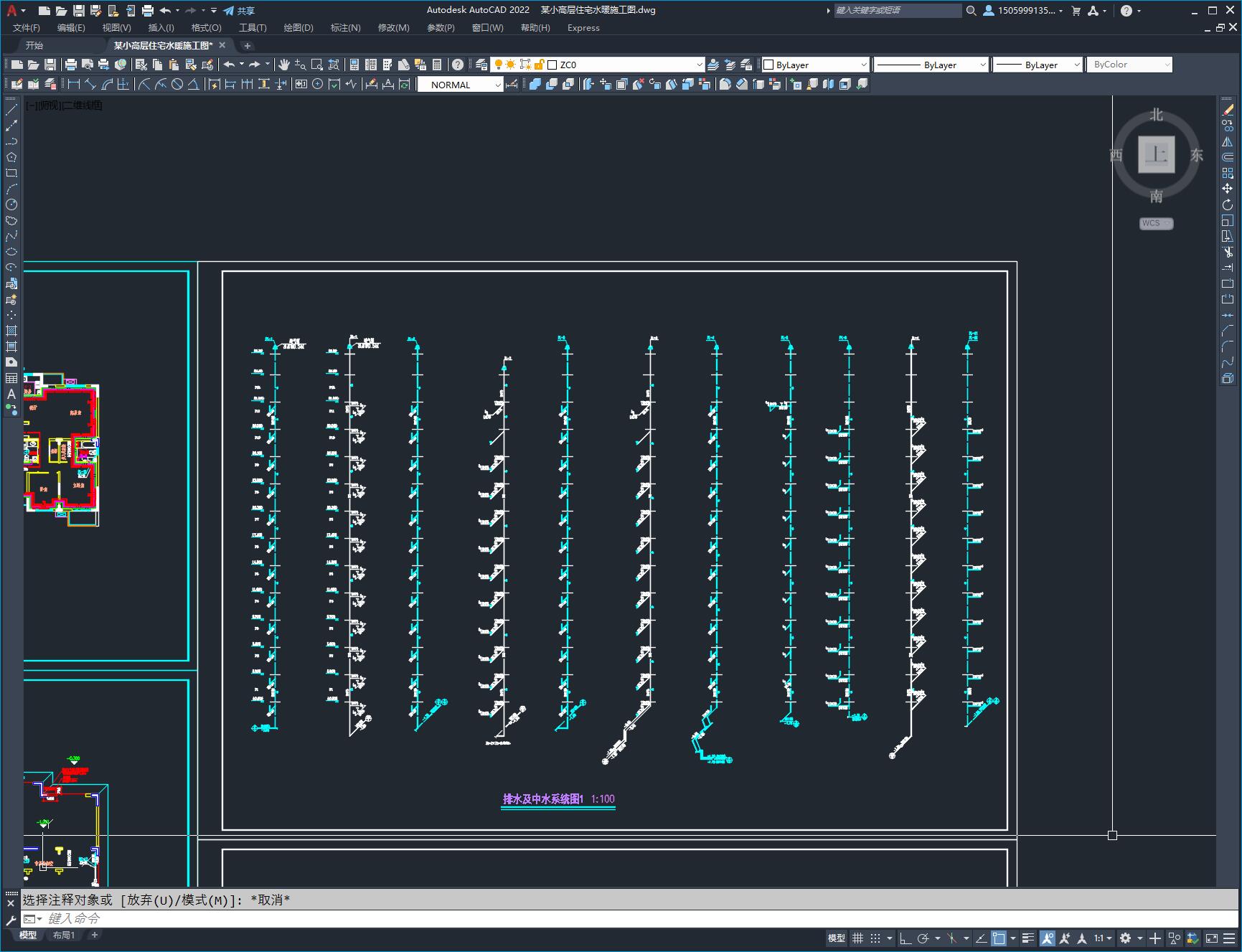Switch to the 布局1 layout tab
This screenshot has width=1242, height=952.
tap(64, 935)
